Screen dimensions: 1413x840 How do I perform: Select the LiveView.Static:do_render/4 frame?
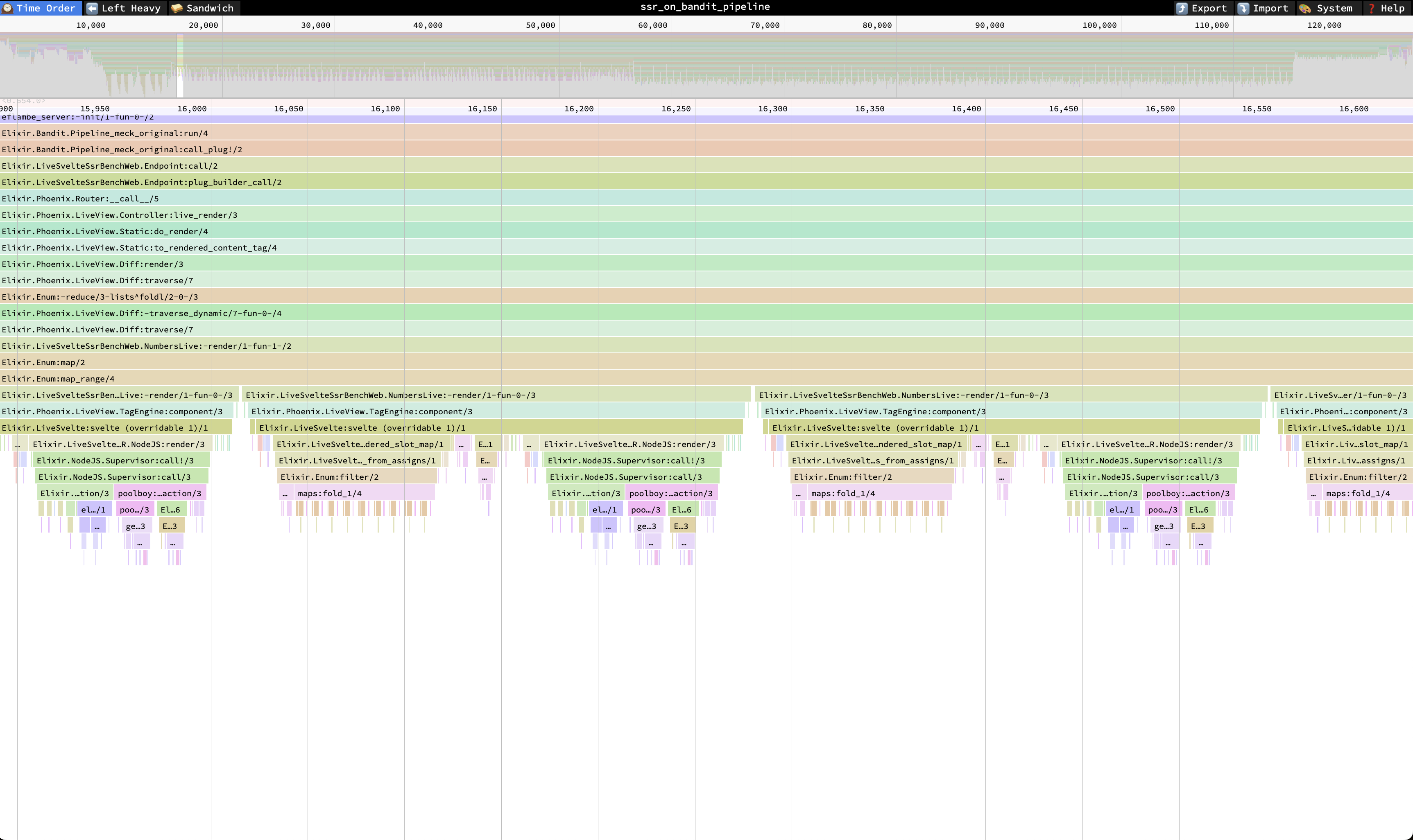706,231
